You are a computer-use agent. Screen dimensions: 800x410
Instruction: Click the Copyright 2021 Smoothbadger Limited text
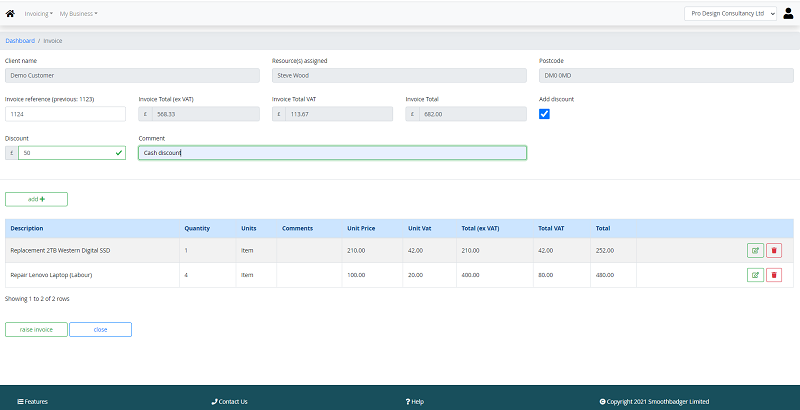(654, 402)
